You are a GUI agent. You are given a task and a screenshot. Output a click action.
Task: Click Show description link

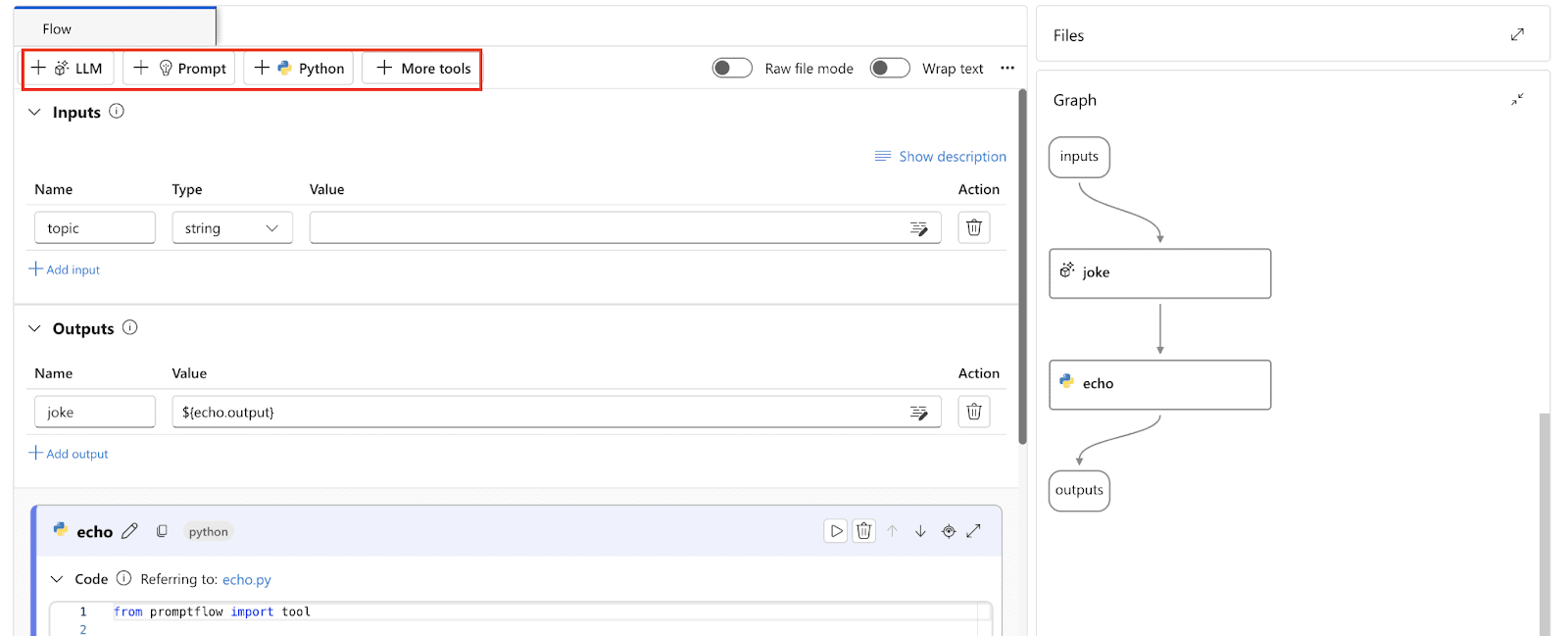pos(941,156)
